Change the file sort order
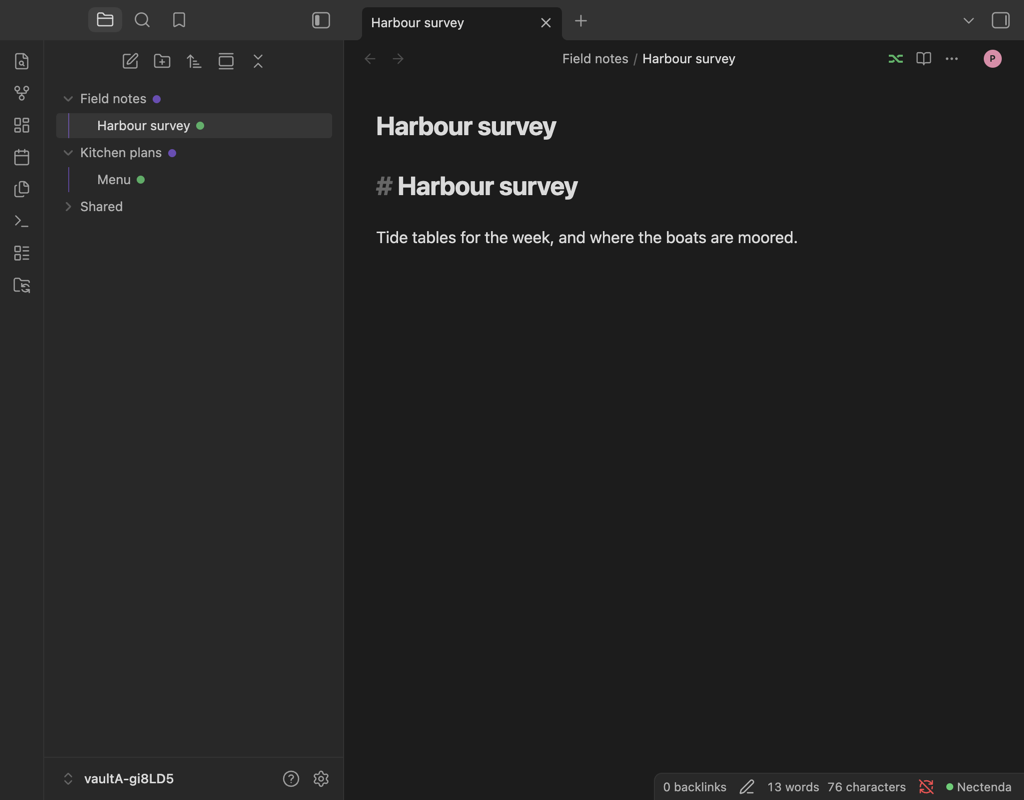 [194, 61]
